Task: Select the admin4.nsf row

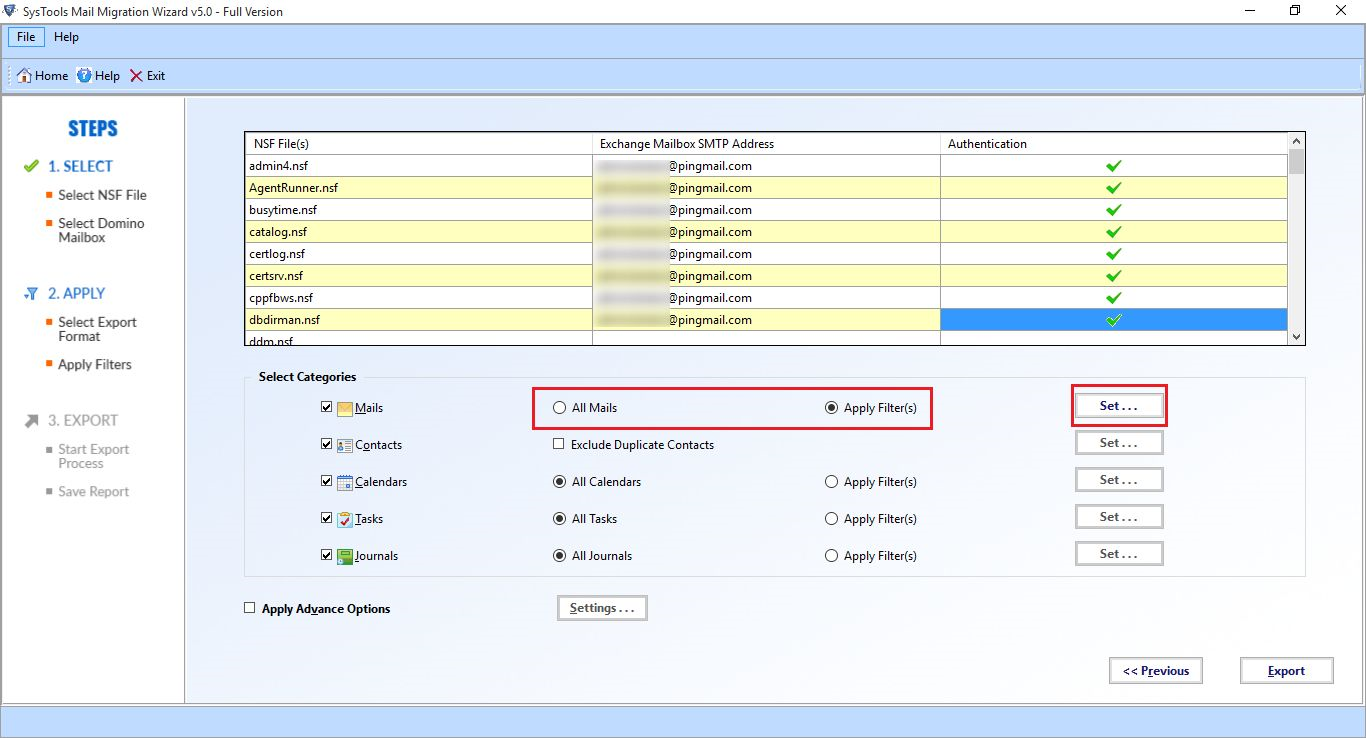Action: click(766, 166)
